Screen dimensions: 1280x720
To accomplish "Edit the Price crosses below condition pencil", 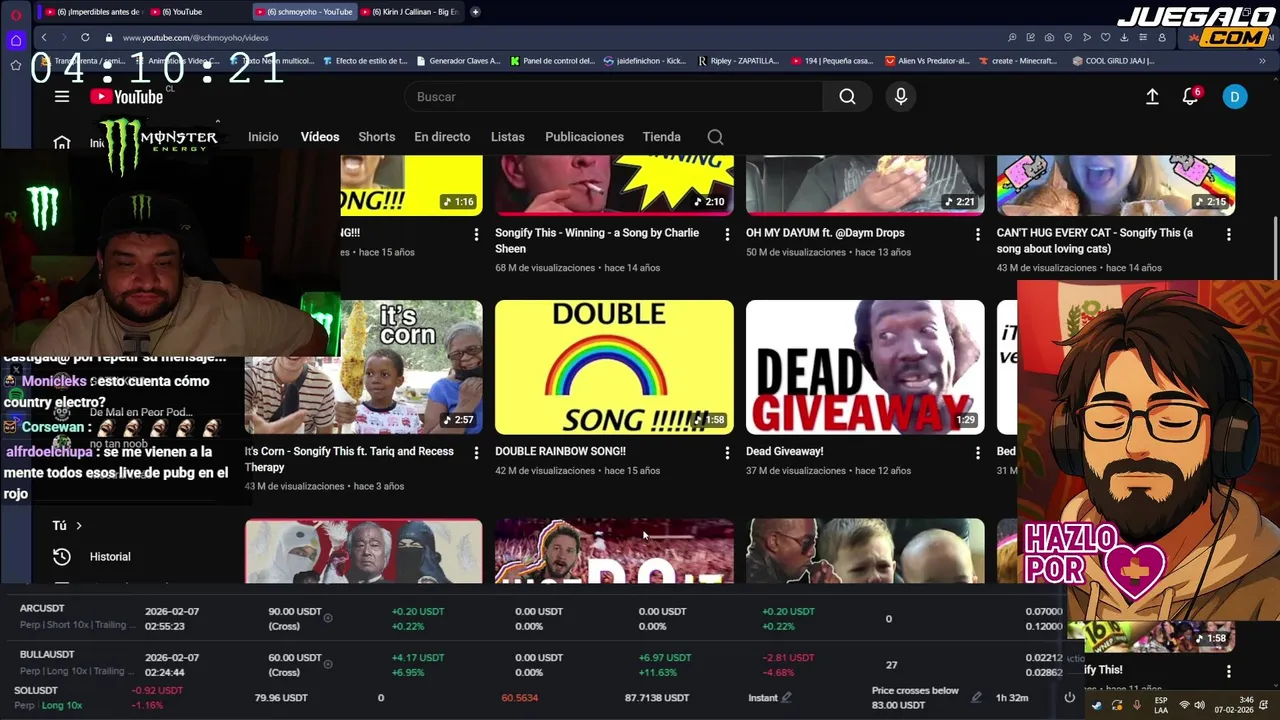I will (x=977, y=698).
